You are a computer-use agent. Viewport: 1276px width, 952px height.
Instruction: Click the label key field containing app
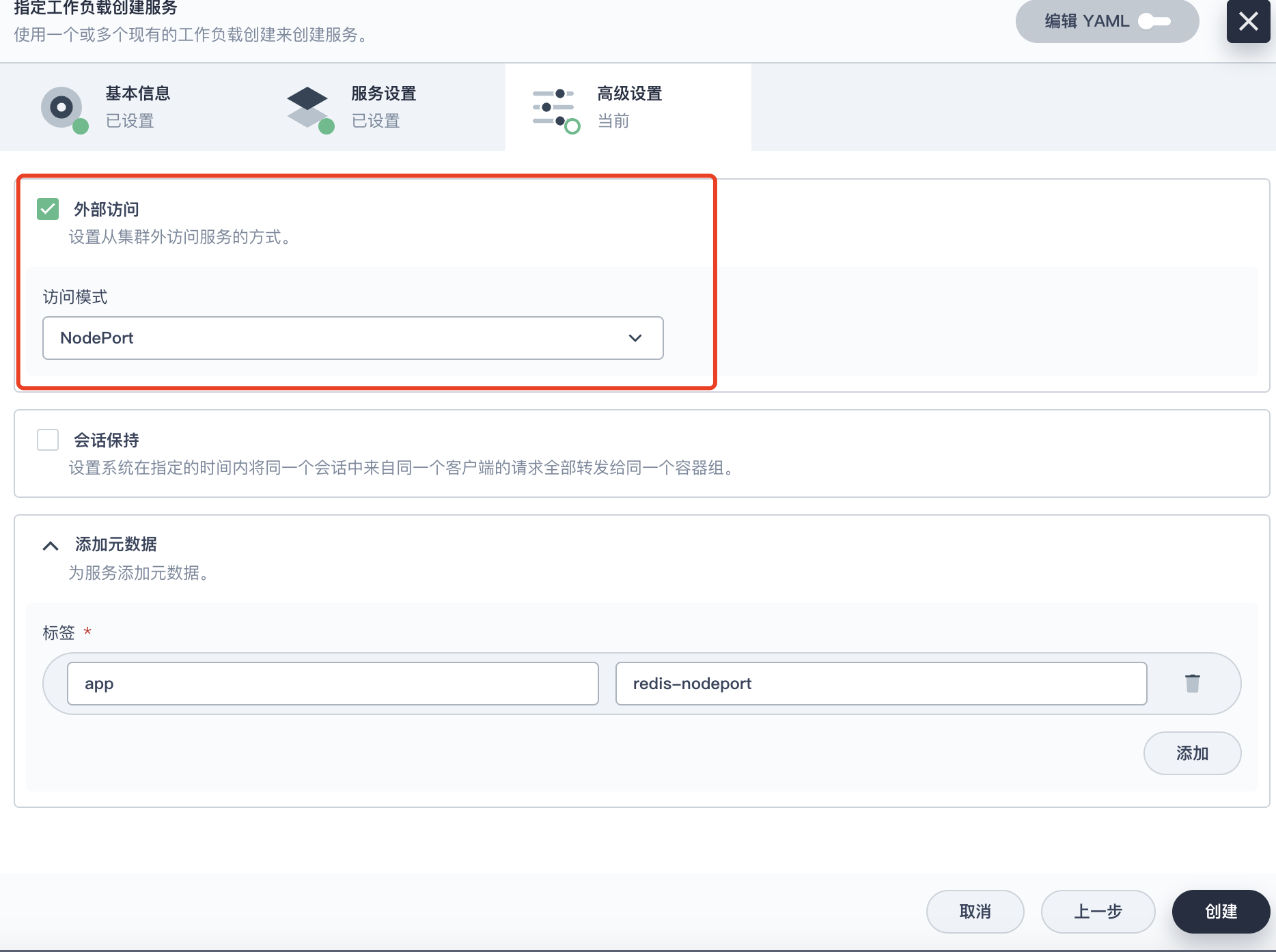point(333,684)
